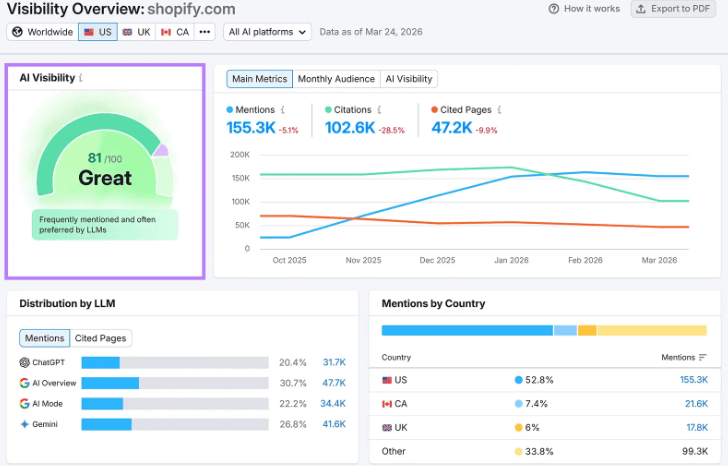Click the Data as of Mar 24, 2026 text

tap(371, 32)
